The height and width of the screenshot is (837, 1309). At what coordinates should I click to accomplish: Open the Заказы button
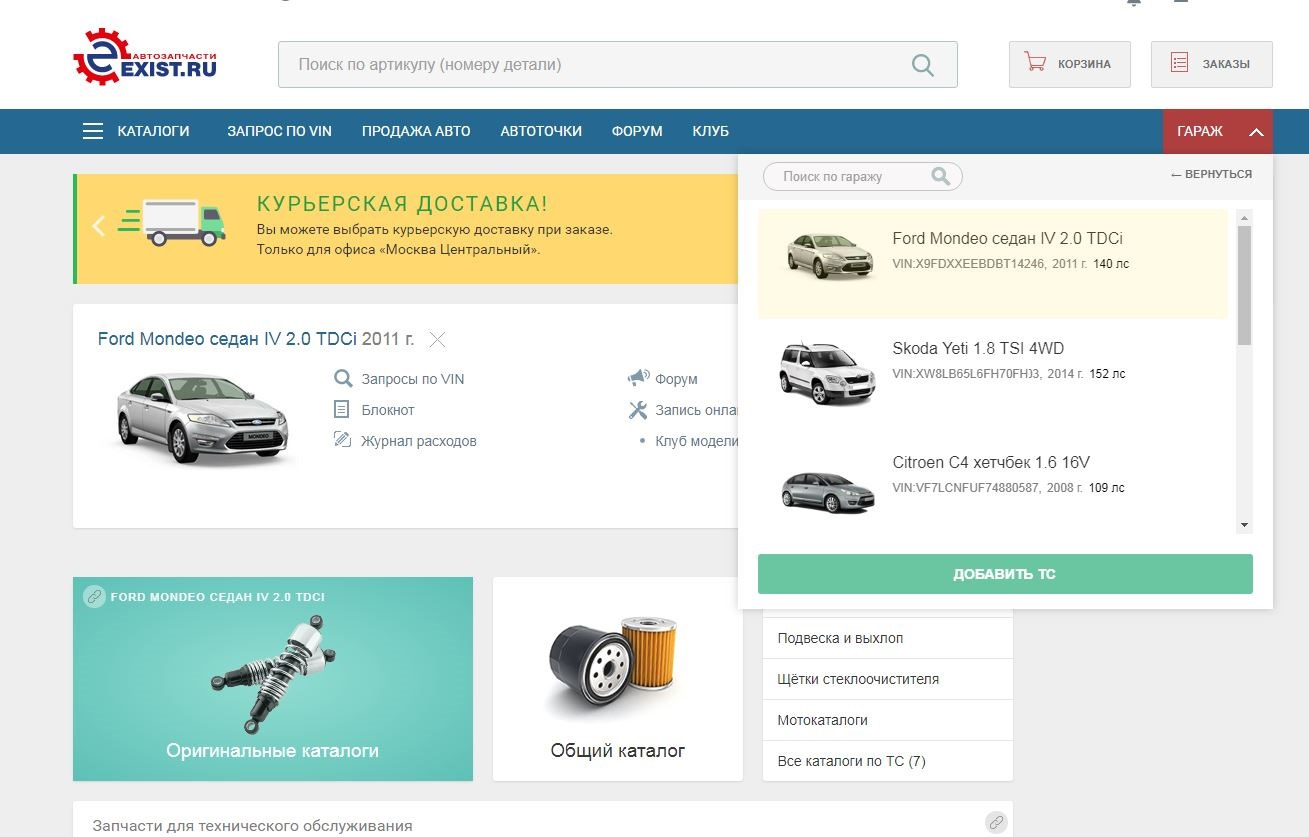click(x=1212, y=64)
